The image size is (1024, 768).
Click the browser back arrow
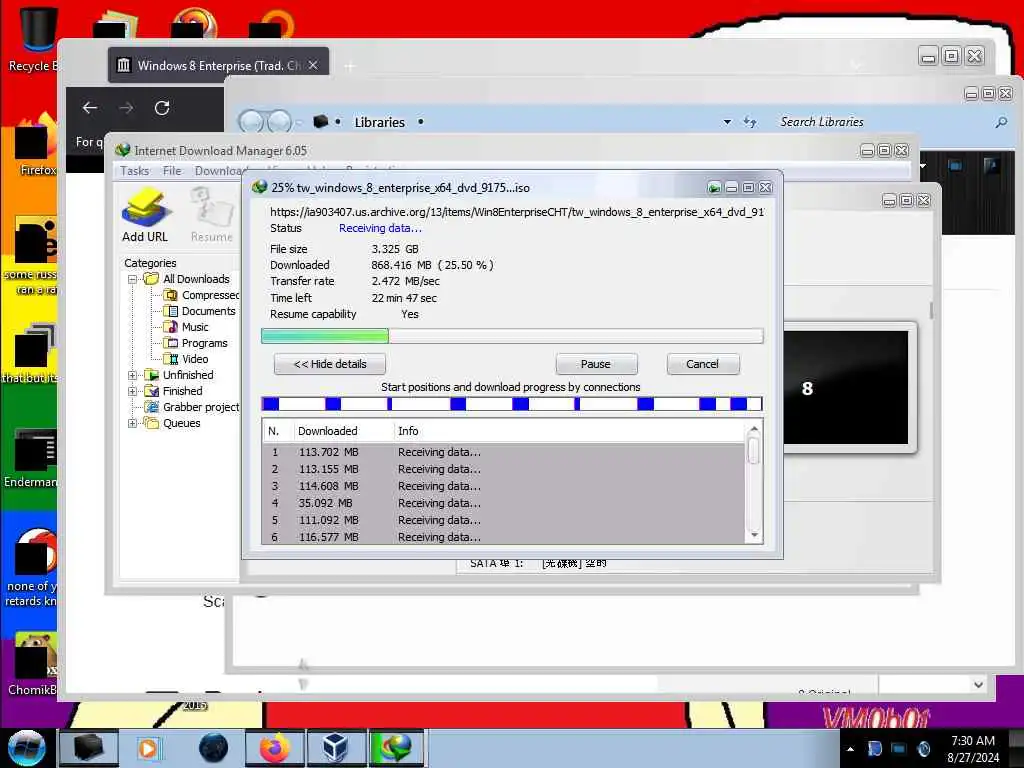tap(89, 108)
